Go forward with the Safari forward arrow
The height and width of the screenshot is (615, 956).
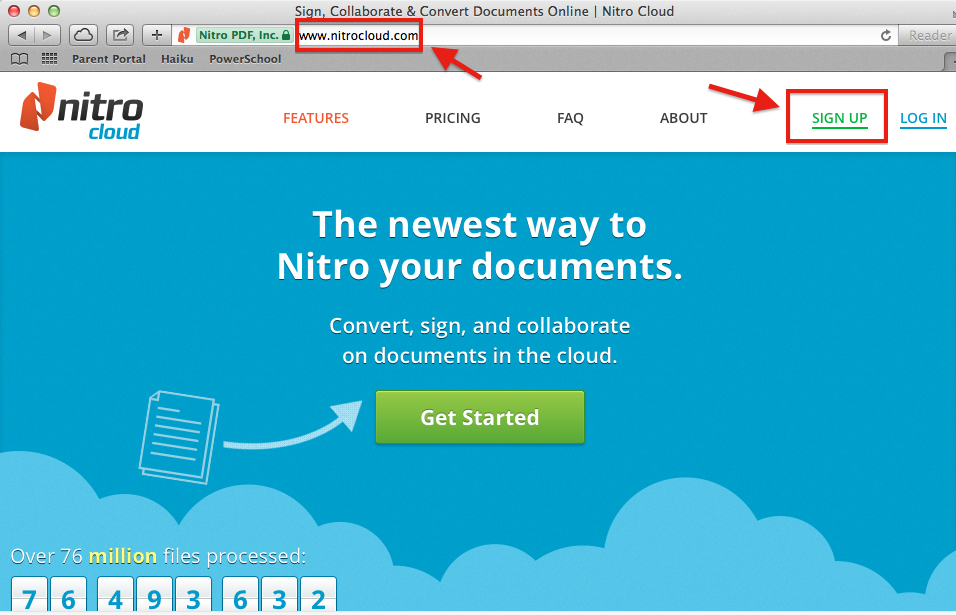pos(48,35)
